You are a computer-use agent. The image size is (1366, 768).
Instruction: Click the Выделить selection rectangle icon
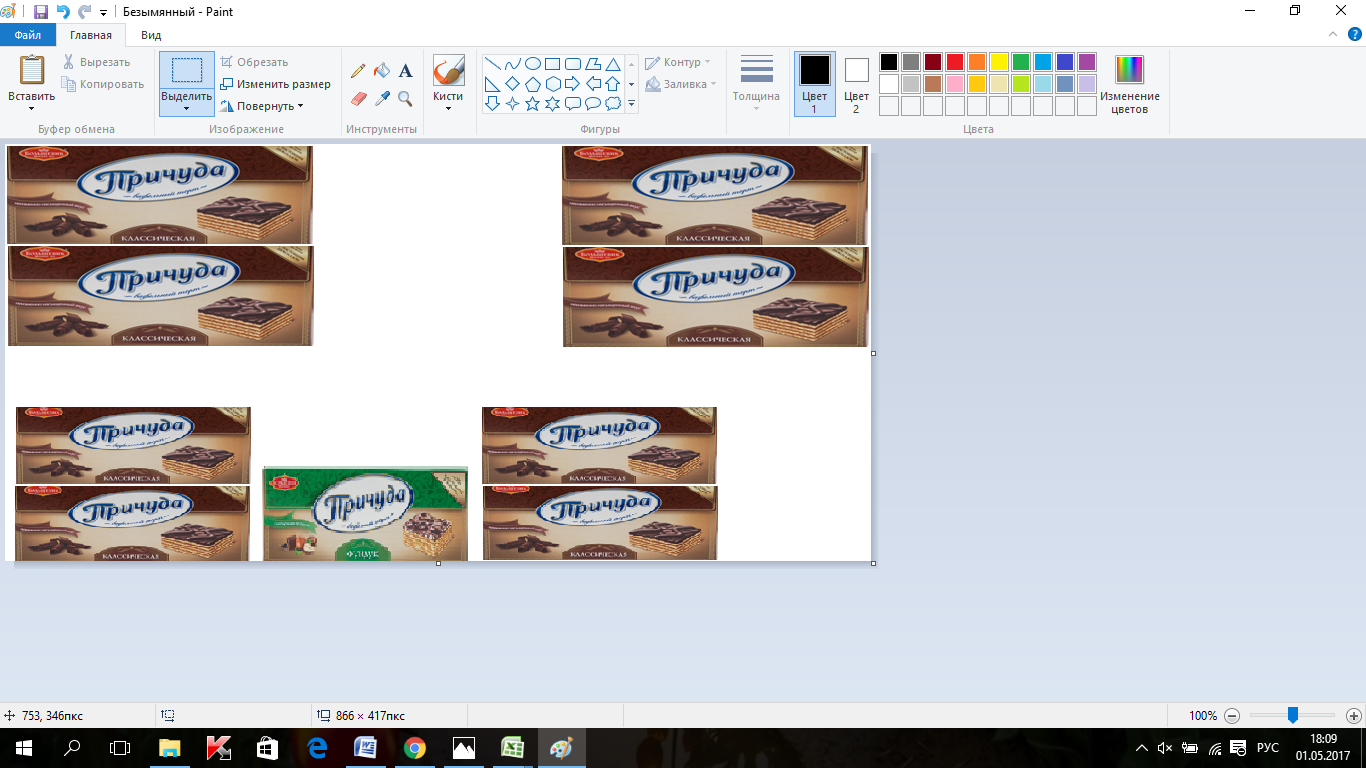(187, 71)
